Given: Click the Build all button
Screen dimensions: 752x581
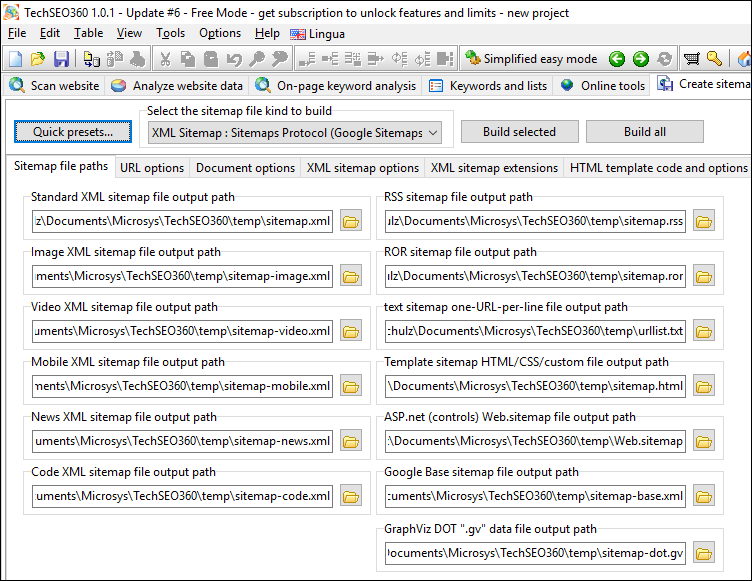Looking at the screenshot, I should [644, 132].
